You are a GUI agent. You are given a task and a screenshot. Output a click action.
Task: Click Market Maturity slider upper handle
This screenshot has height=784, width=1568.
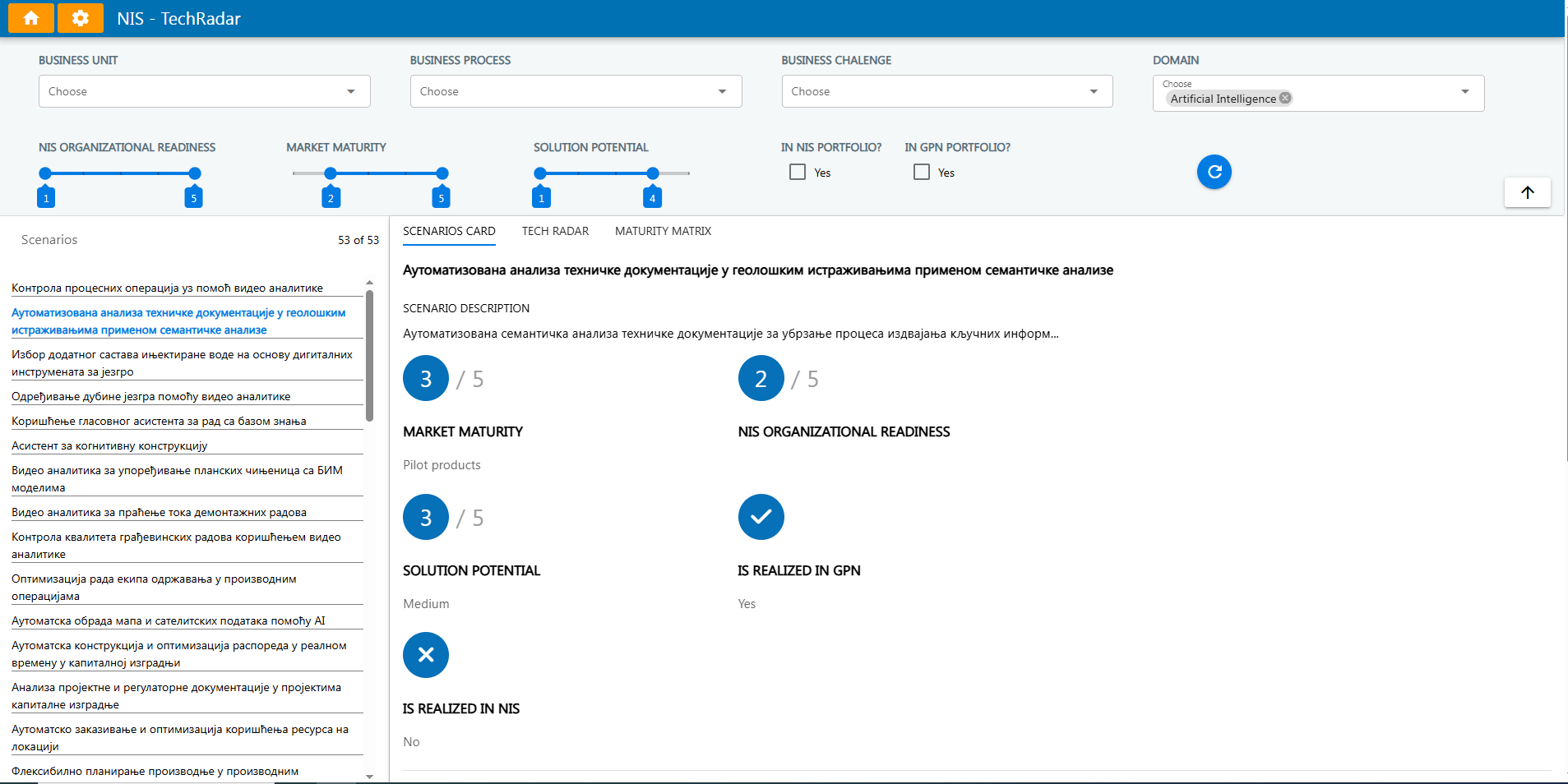coord(442,173)
